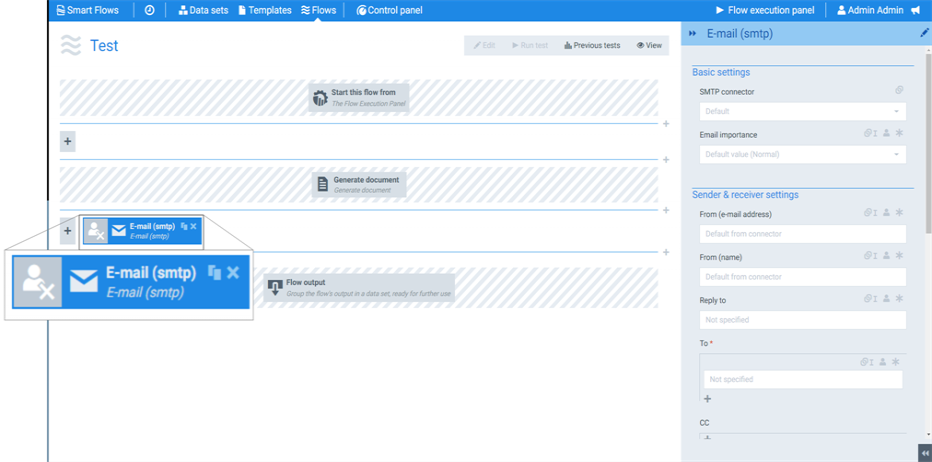Duplicate the E-mail (smtp) step with copy icon
Image resolution: width=932 pixels, height=462 pixels.
pyautogui.click(x=184, y=227)
